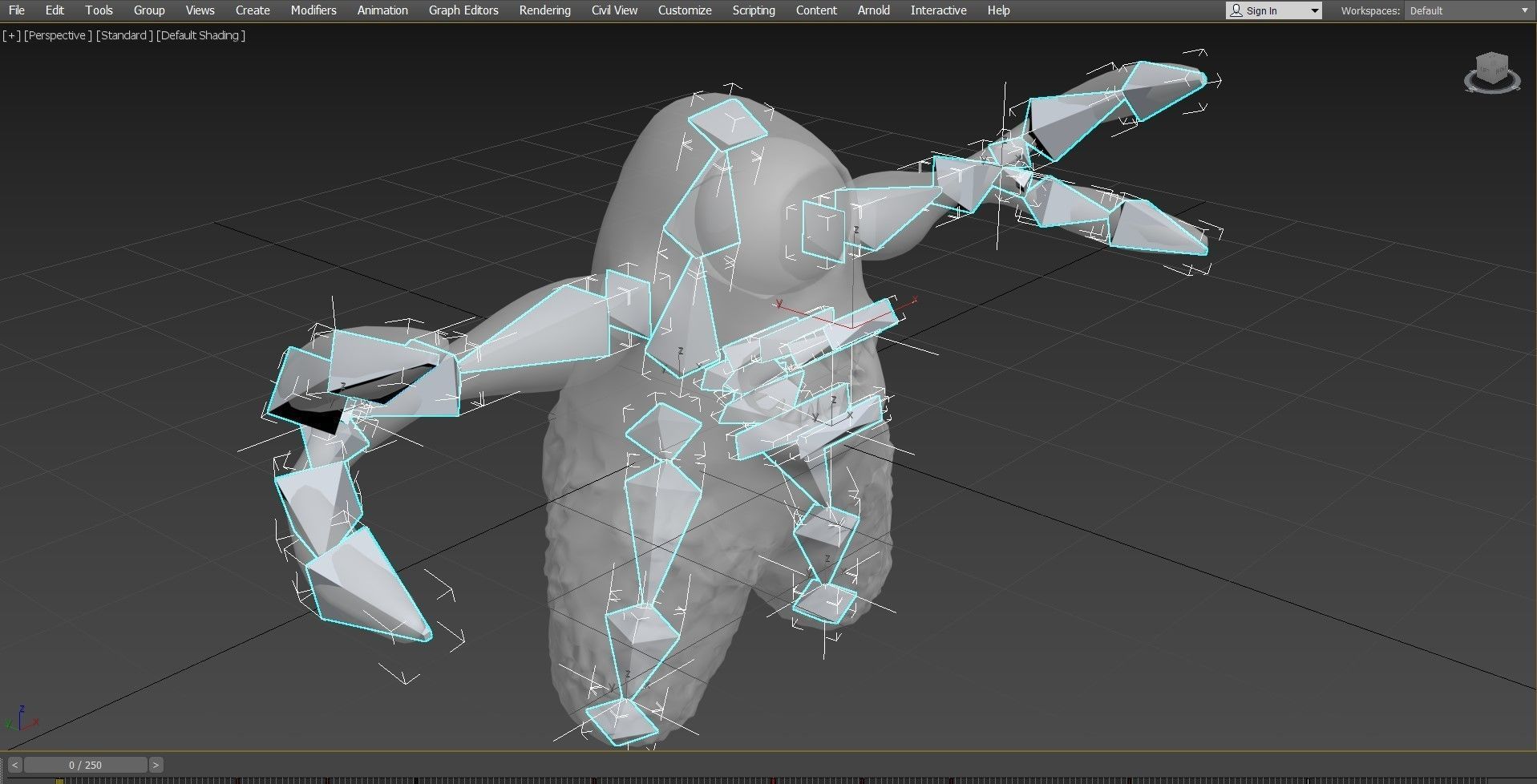This screenshot has width=1537, height=784.
Task: Open the Civil View menu
Action: click(x=614, y=10)
